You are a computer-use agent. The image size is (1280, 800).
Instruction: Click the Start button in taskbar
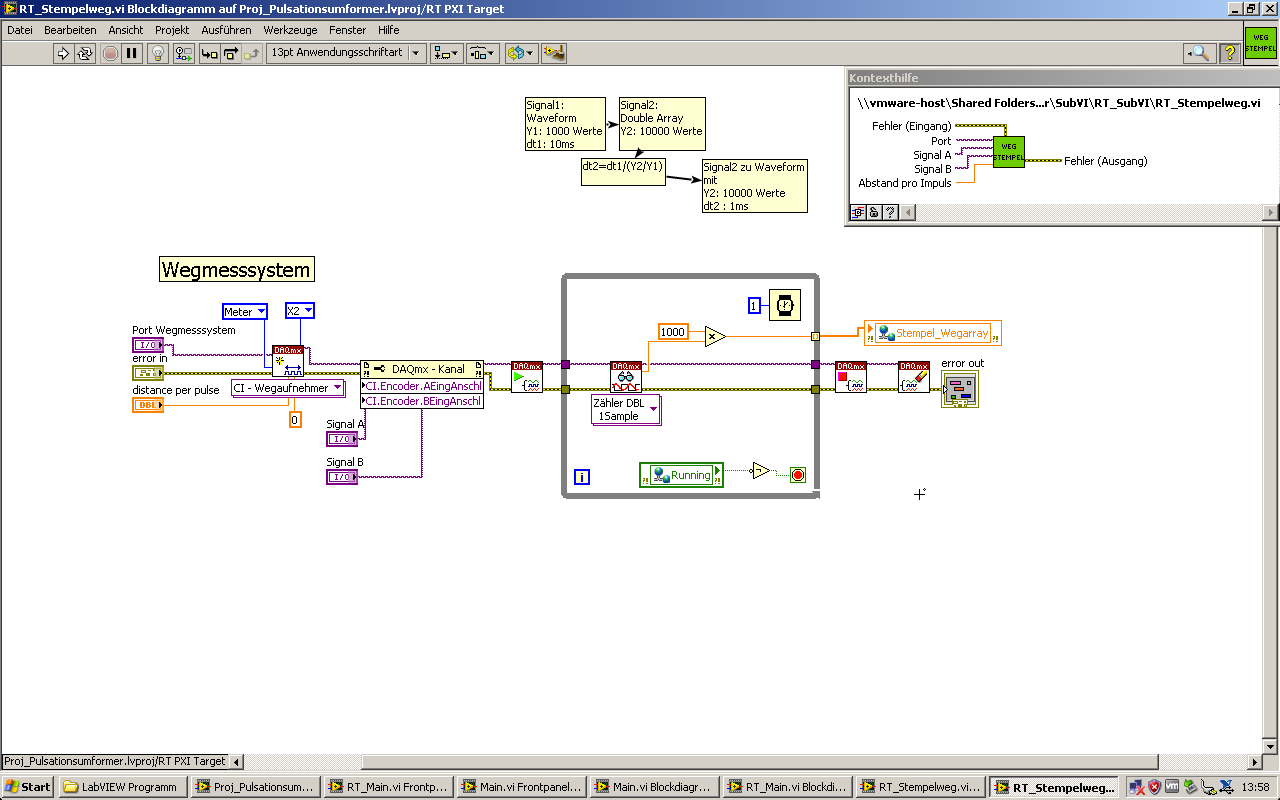click(28, 787)
